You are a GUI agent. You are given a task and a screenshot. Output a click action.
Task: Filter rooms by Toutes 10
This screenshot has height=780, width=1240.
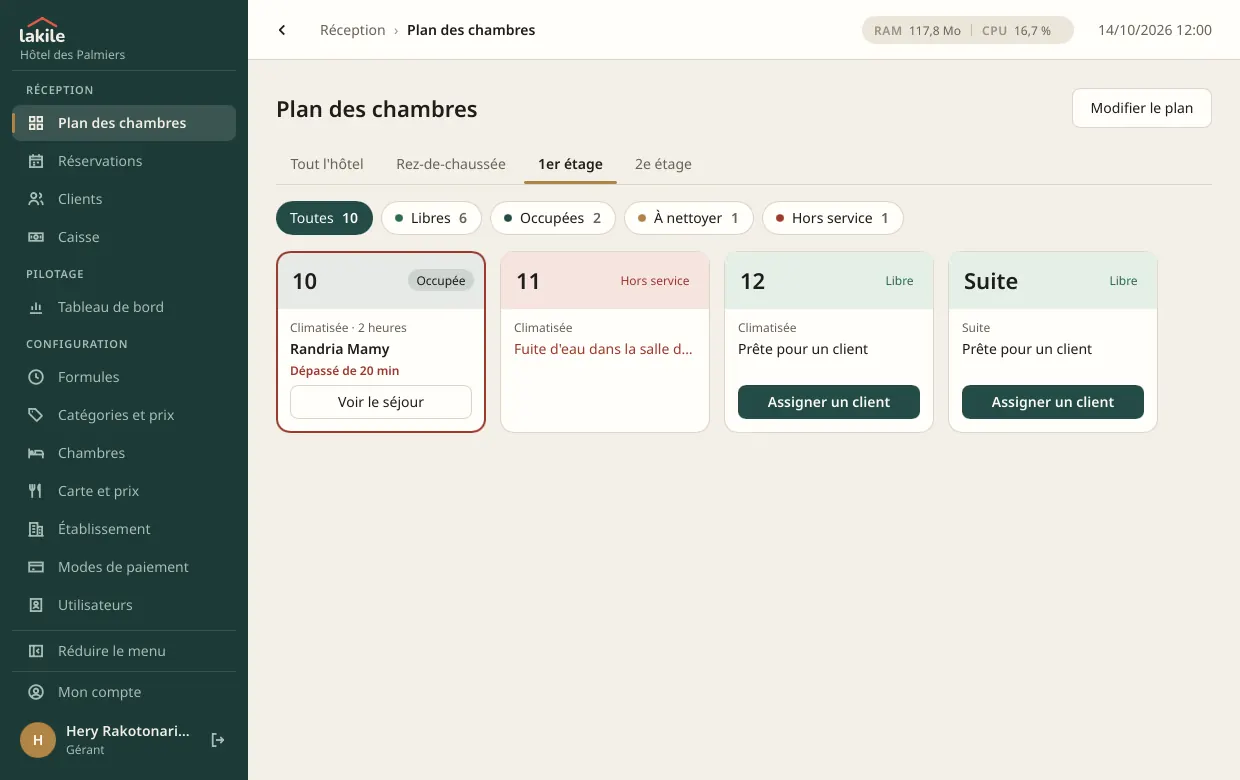click(x=324, y=218)
